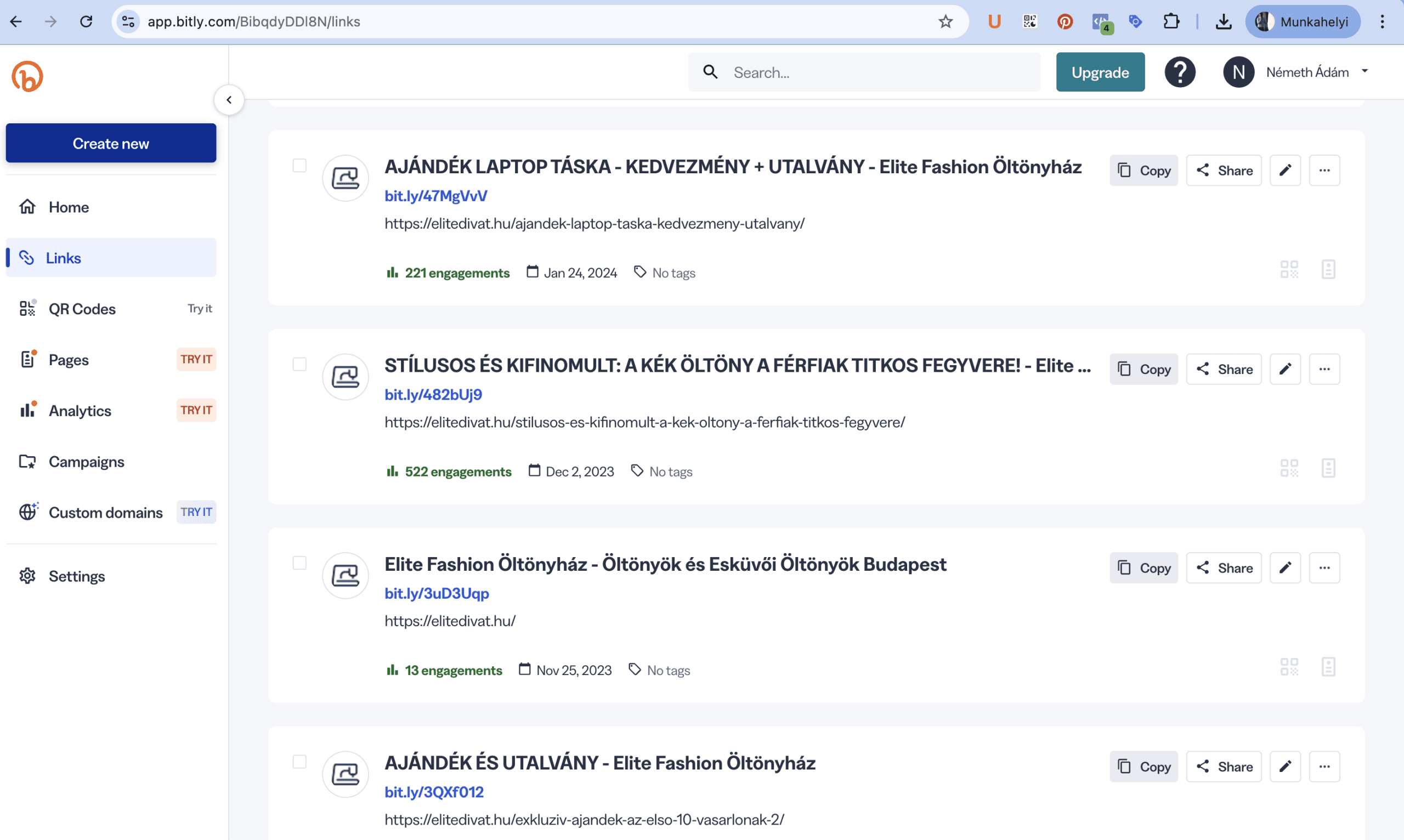The width and height of the screenshot is (1404, 840).
Task: Open Campaigns in sidebar
Action: pyautogui.click(x=111, y=461)
